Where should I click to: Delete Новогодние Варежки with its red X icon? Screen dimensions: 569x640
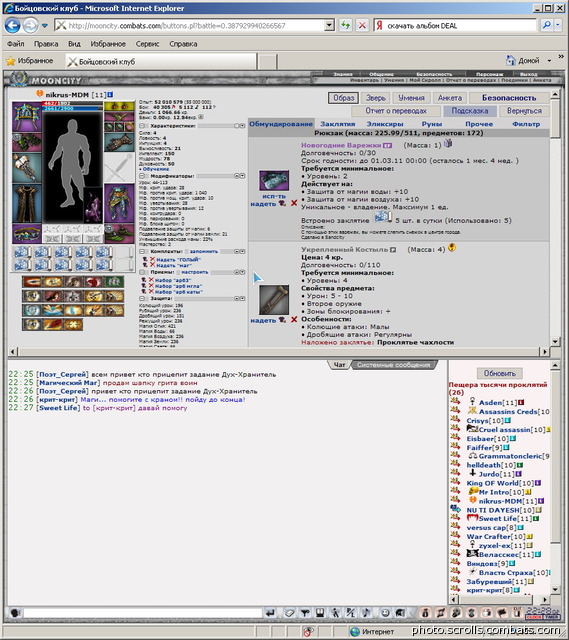point(294,203)
